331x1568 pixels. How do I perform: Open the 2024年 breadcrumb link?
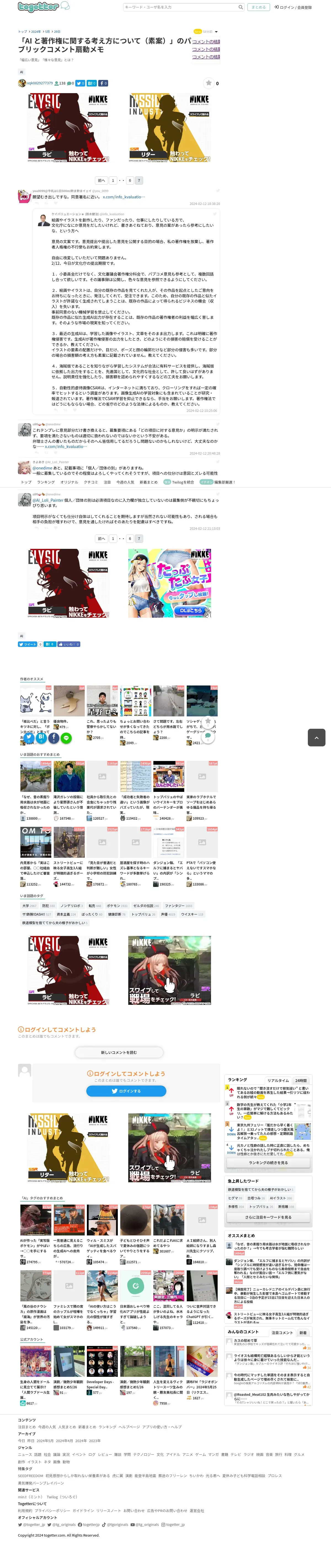click(36, 32)
